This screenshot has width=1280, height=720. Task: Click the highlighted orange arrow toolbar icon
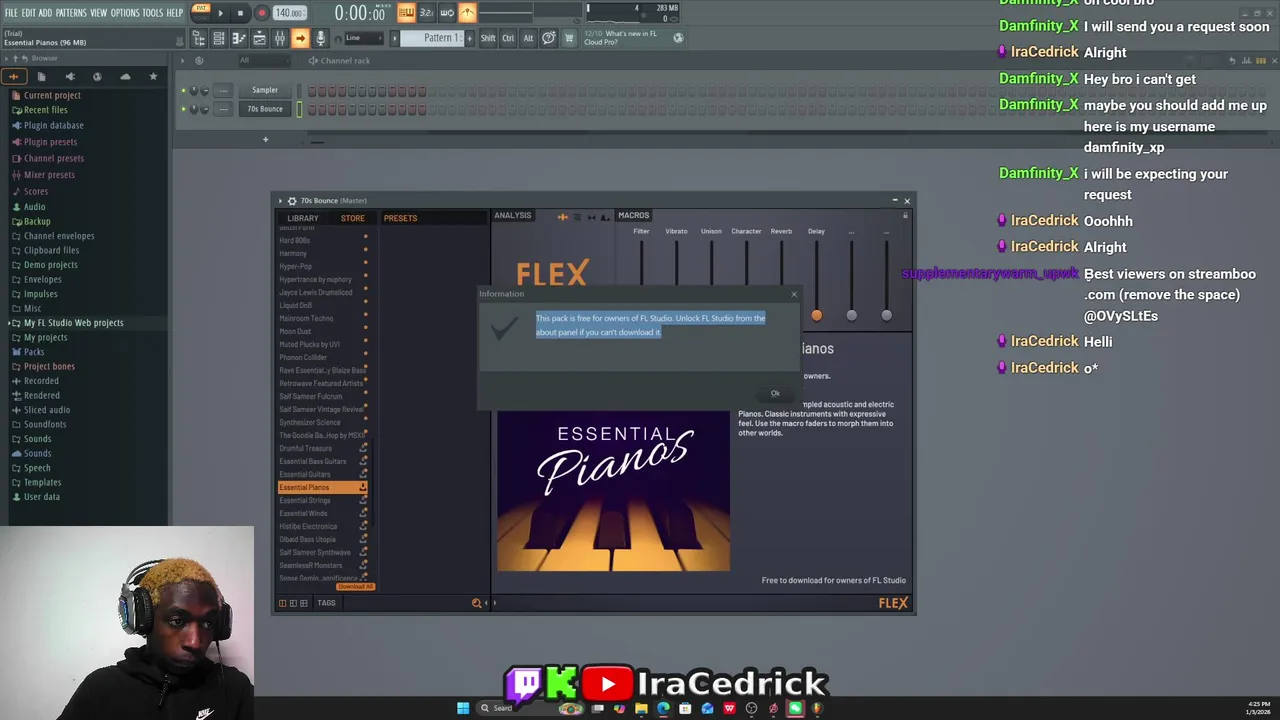point(300,38)
